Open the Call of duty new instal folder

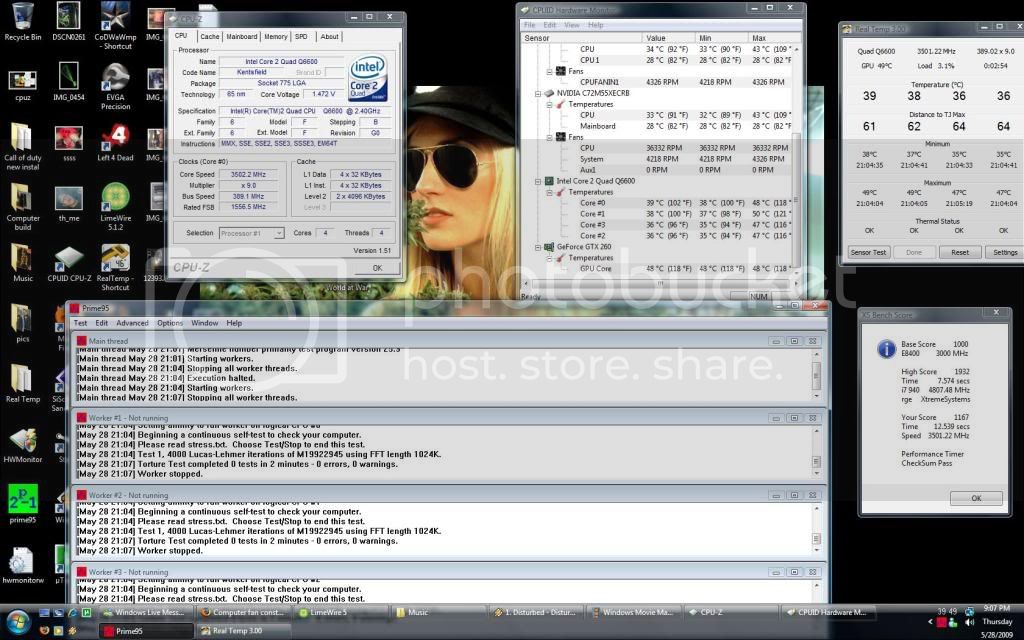click(x=23, y=147)
